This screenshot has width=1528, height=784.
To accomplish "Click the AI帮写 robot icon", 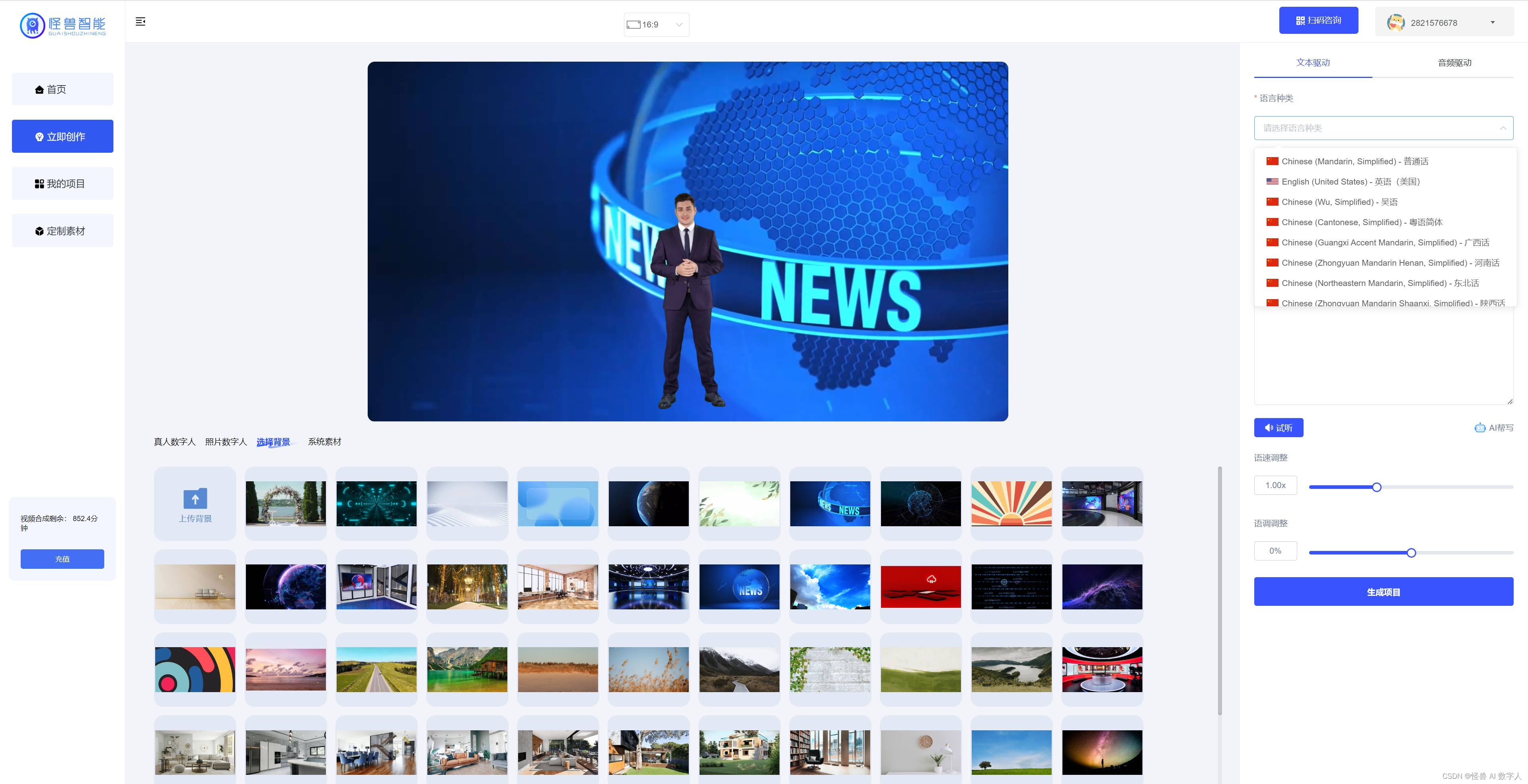I will (x=1480, y=428).
